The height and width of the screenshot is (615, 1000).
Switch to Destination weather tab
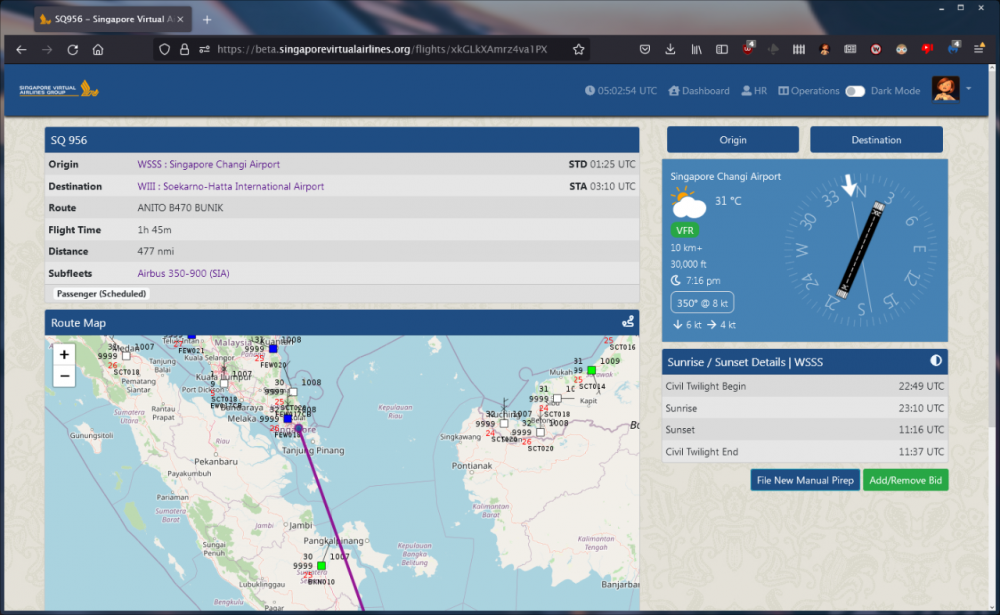click(876, 140)
